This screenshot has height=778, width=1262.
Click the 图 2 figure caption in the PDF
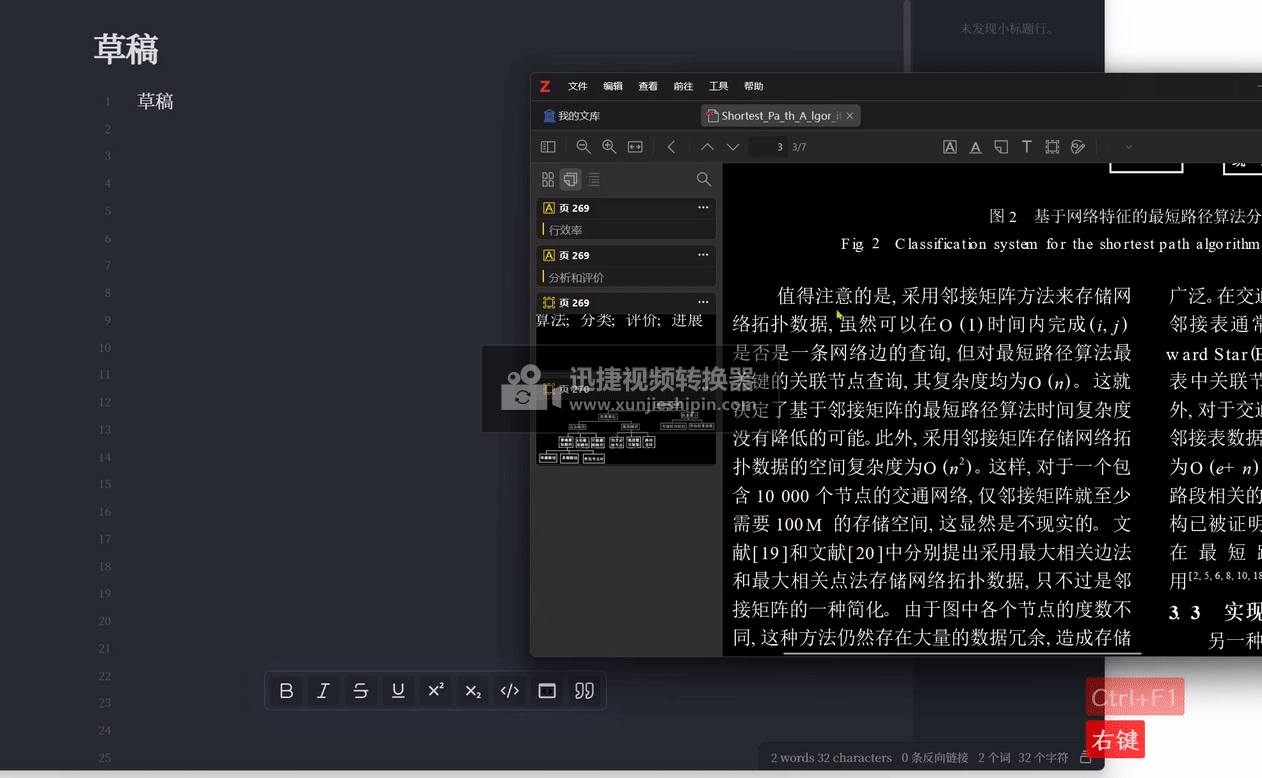[1125, 216]
